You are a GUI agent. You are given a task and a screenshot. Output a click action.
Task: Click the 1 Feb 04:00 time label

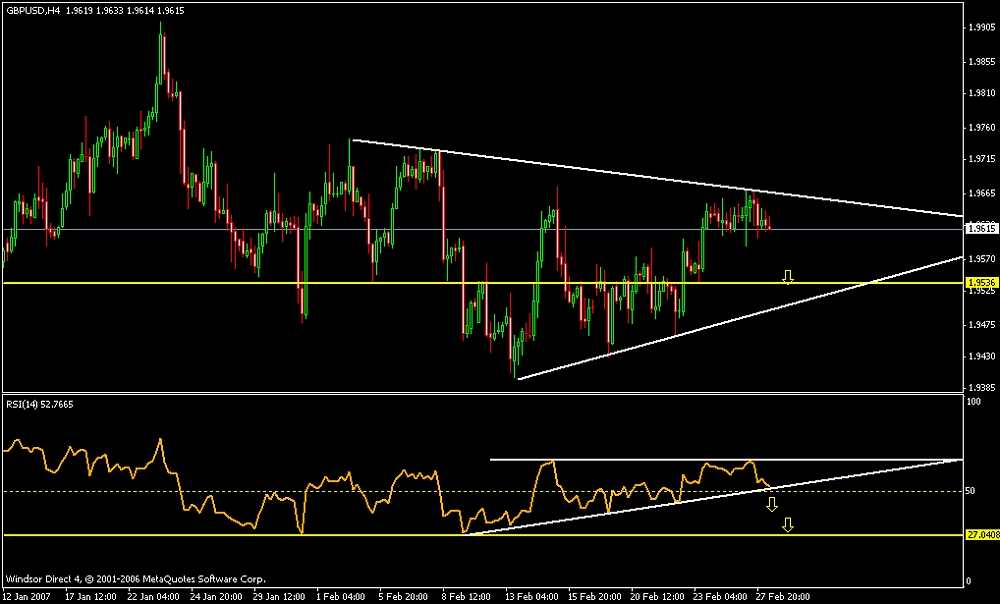[x=341, y=597]
